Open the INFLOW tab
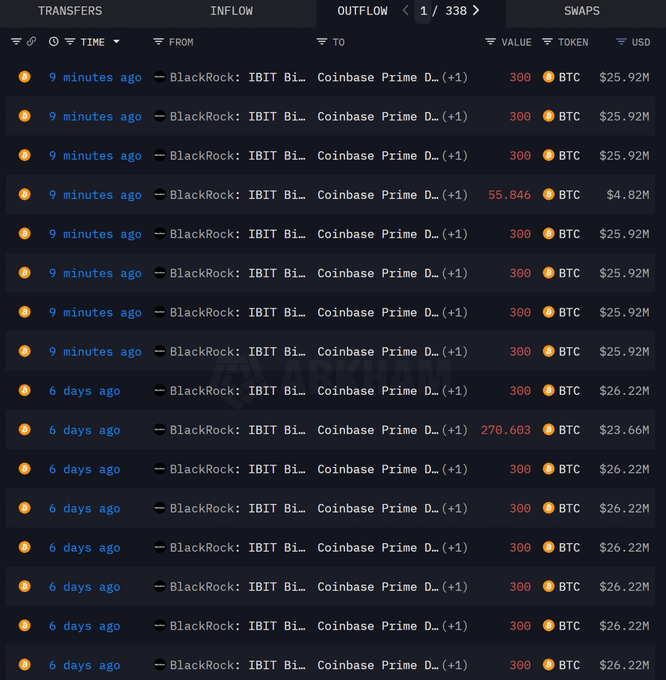 pyautogui.click(x=231, y=11)
